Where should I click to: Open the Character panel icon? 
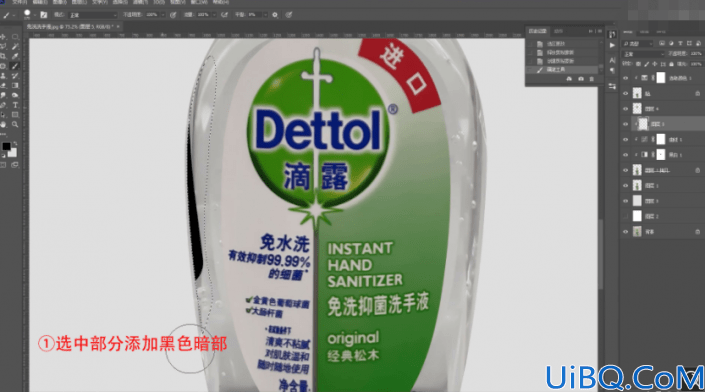[612, 60]
